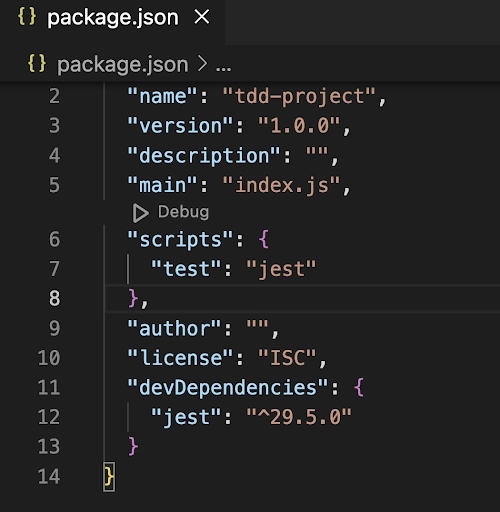Click the highlighted closing brace on line 14

109,477
